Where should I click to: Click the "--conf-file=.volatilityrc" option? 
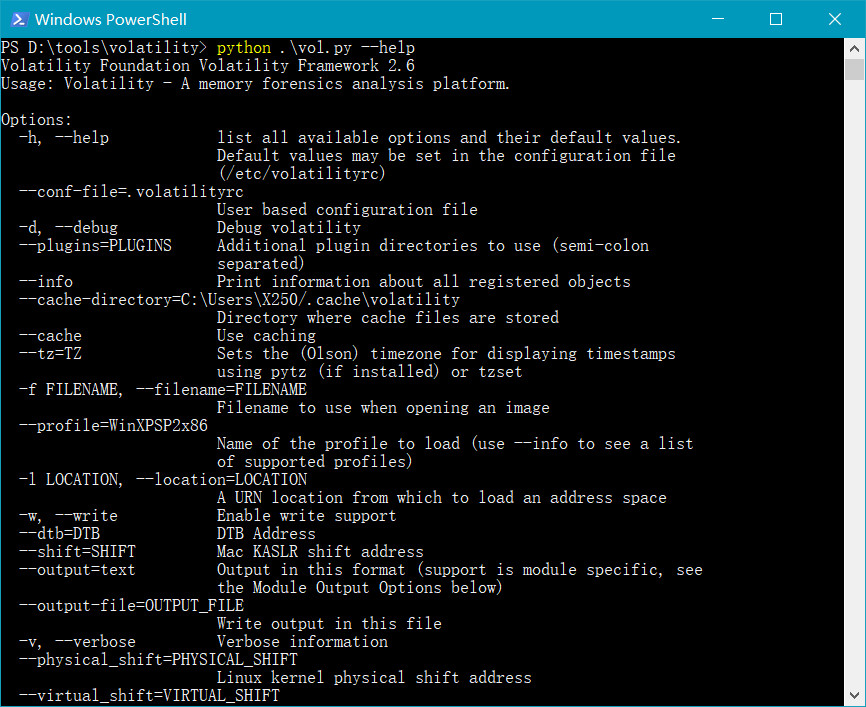[131, 192]
